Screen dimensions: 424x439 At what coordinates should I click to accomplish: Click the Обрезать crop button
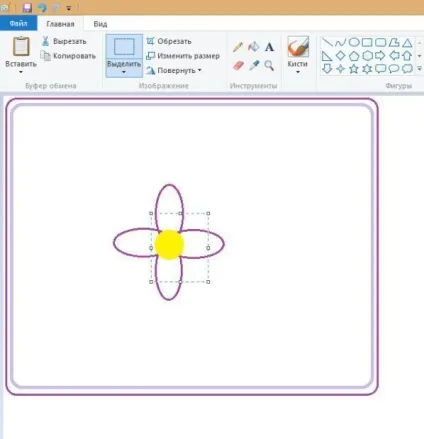(x=169, y=41)
